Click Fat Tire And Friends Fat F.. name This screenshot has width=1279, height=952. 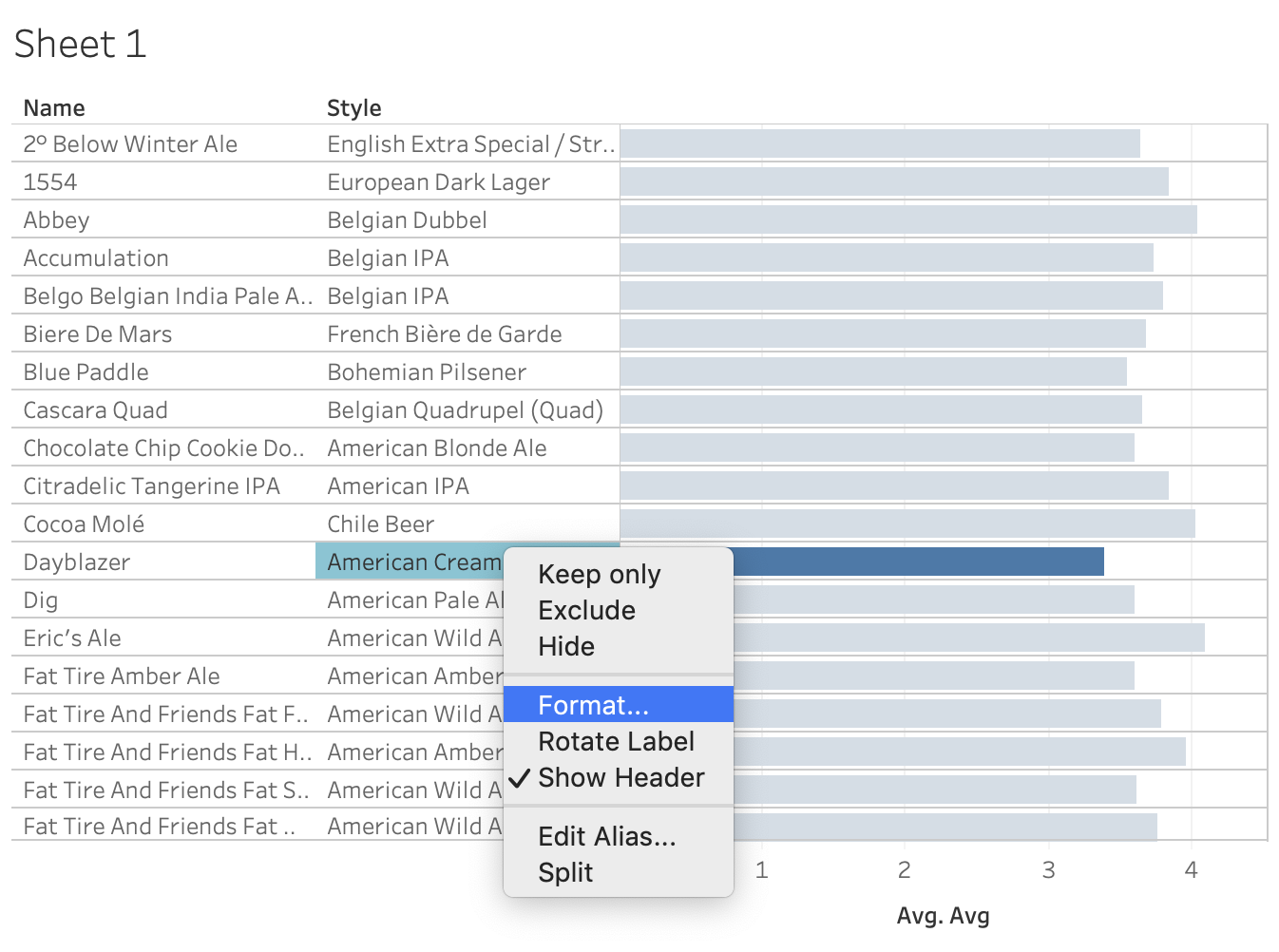pyautogui.click(x=165, y=714)
